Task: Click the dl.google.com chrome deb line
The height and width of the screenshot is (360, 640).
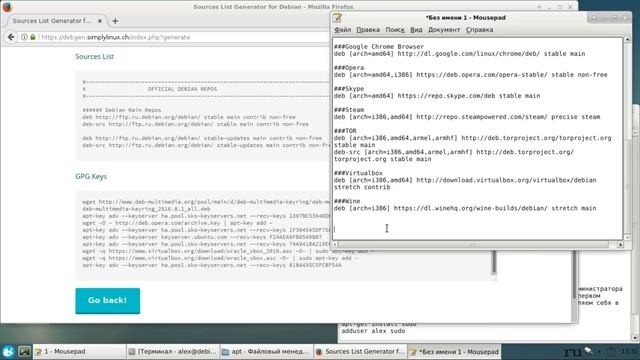Action: coord(459,54)
